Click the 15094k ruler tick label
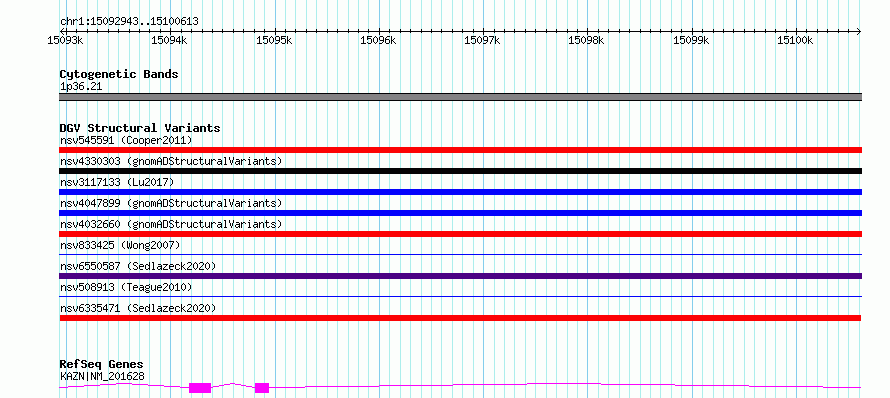The image size is (890, 398). [170, 40]
